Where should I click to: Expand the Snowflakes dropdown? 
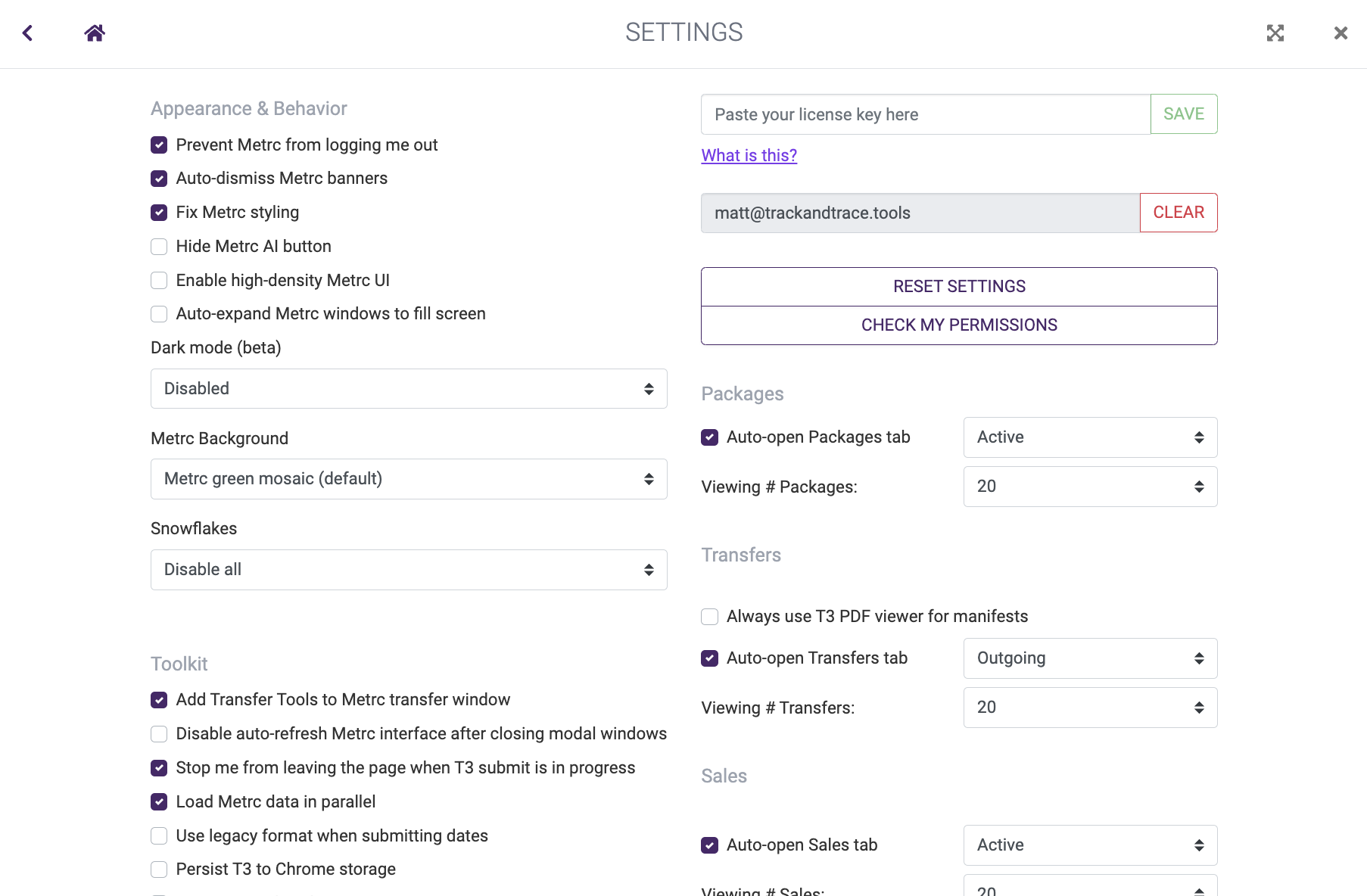[x=409, y=570]
